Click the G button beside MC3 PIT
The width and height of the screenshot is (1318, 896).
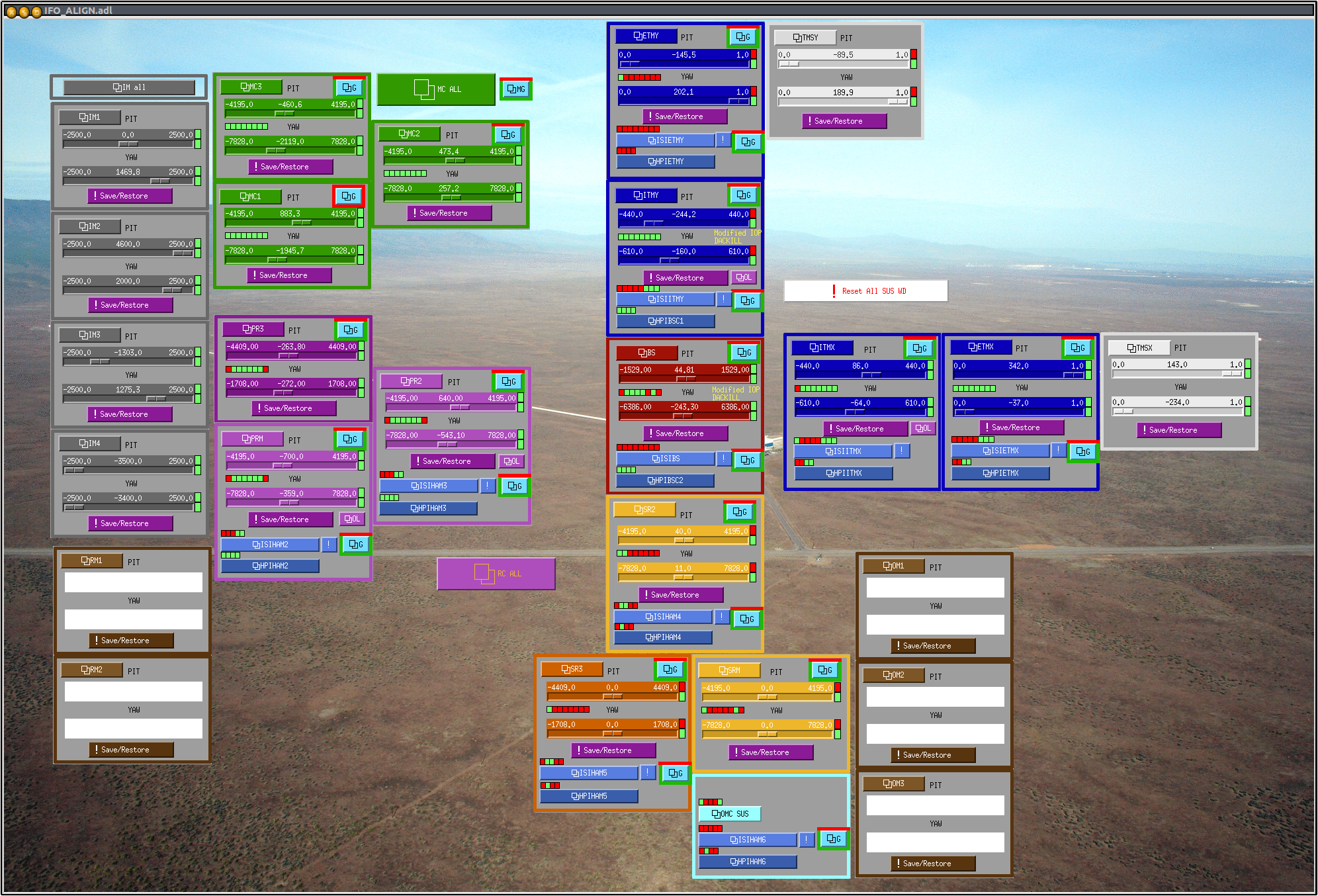[x=350, y=87]
